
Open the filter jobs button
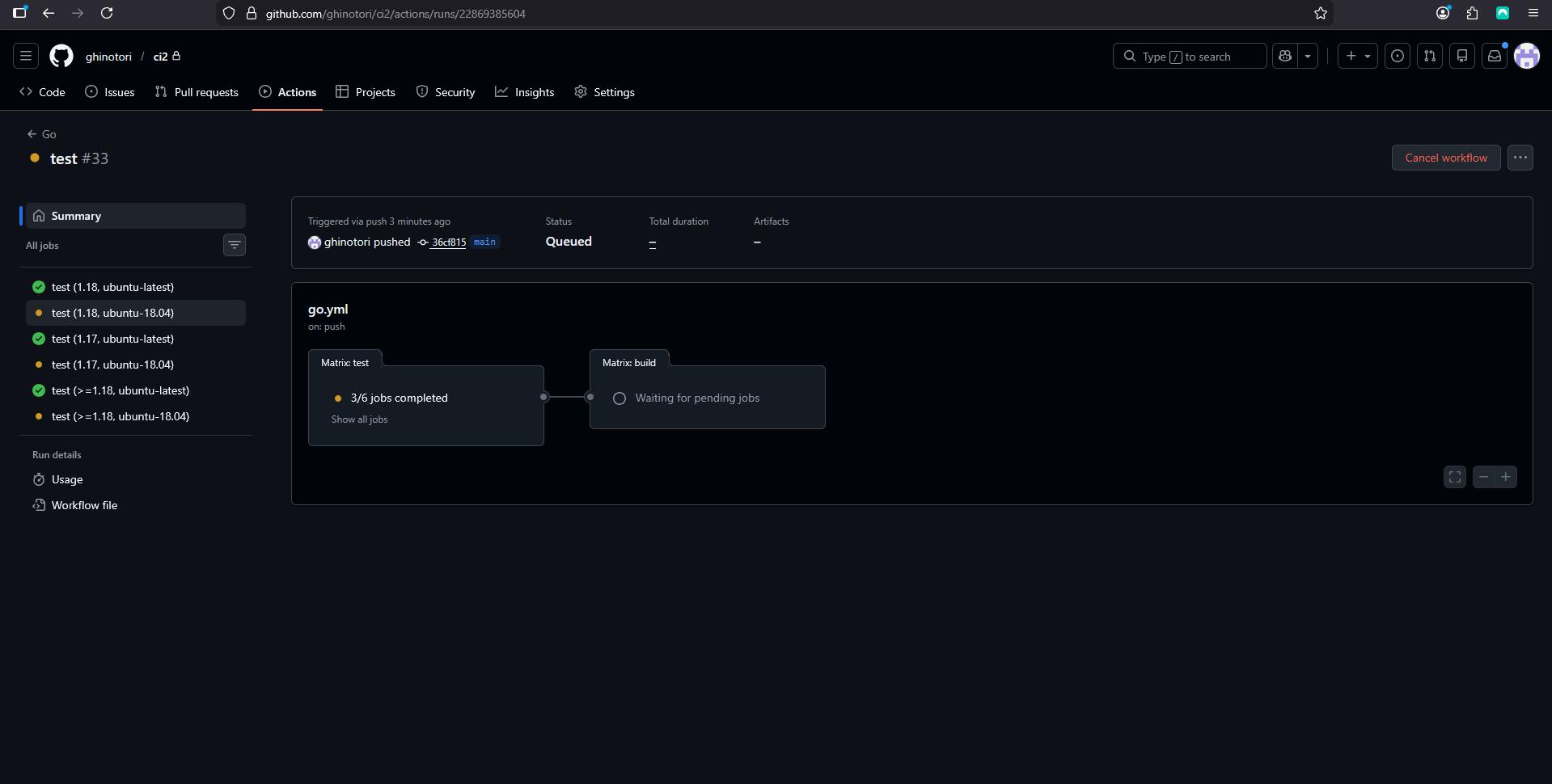[235, 245]
